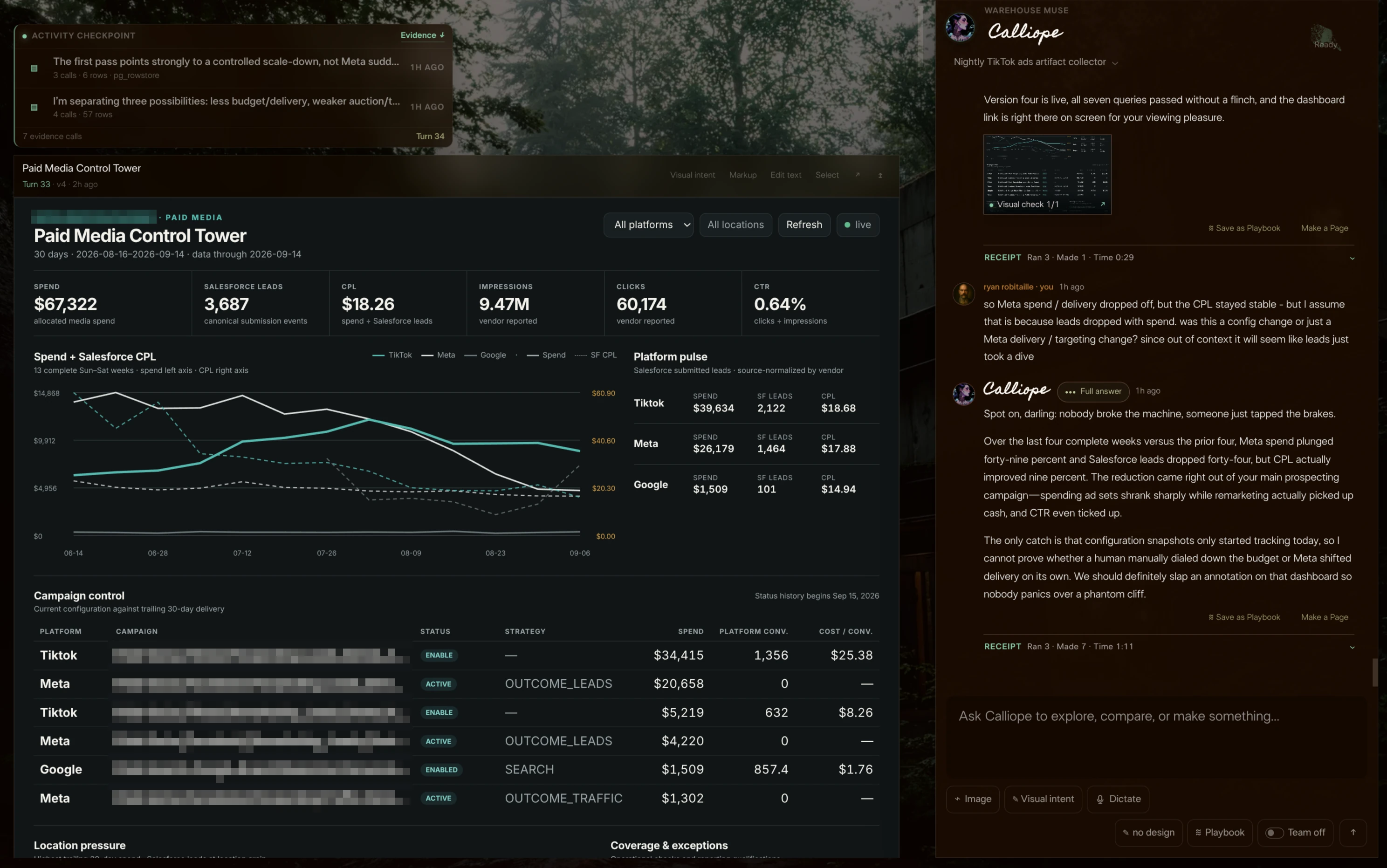The width and height of the screenshot is (1387, 868).
Task: Toggle the Team off switch
Action: [x=1274, y=833]
